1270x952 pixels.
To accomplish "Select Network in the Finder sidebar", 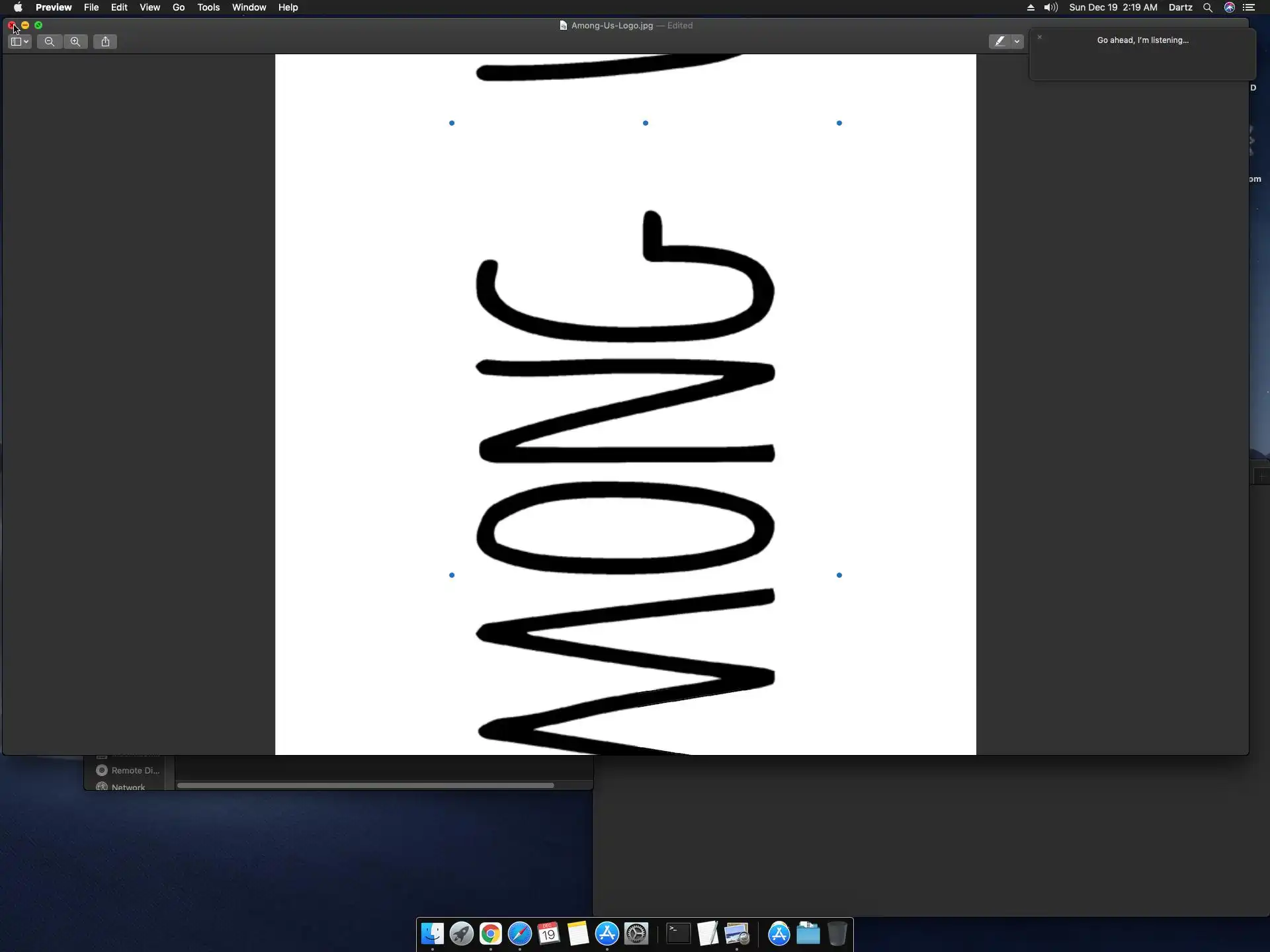I will [128, 787].
